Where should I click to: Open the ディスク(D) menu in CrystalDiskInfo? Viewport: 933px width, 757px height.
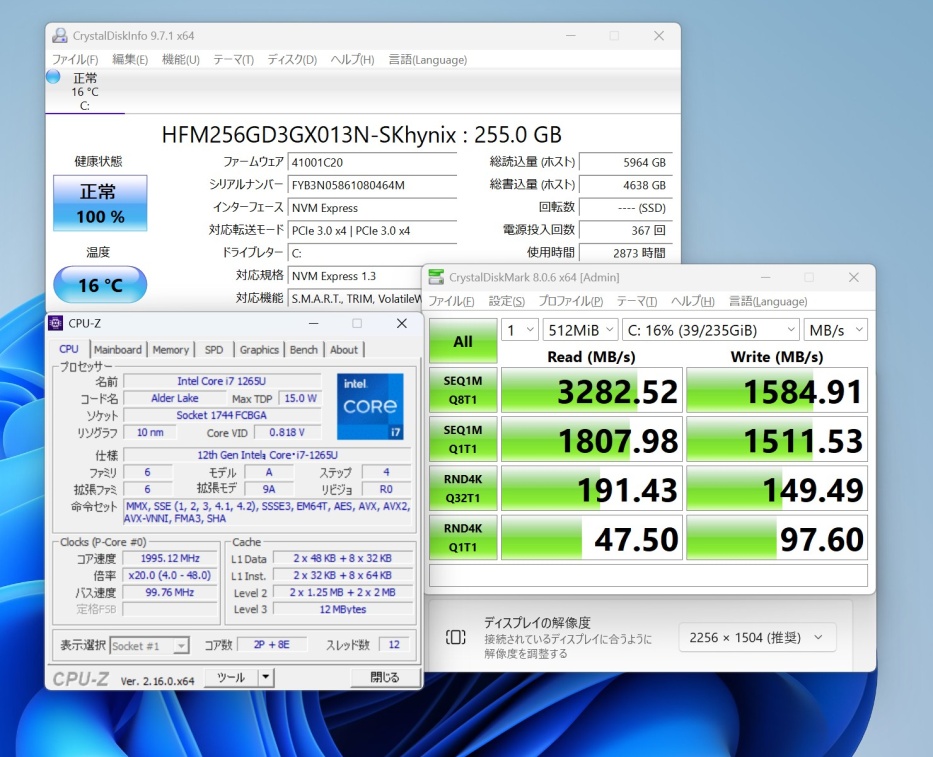point(292,60)
